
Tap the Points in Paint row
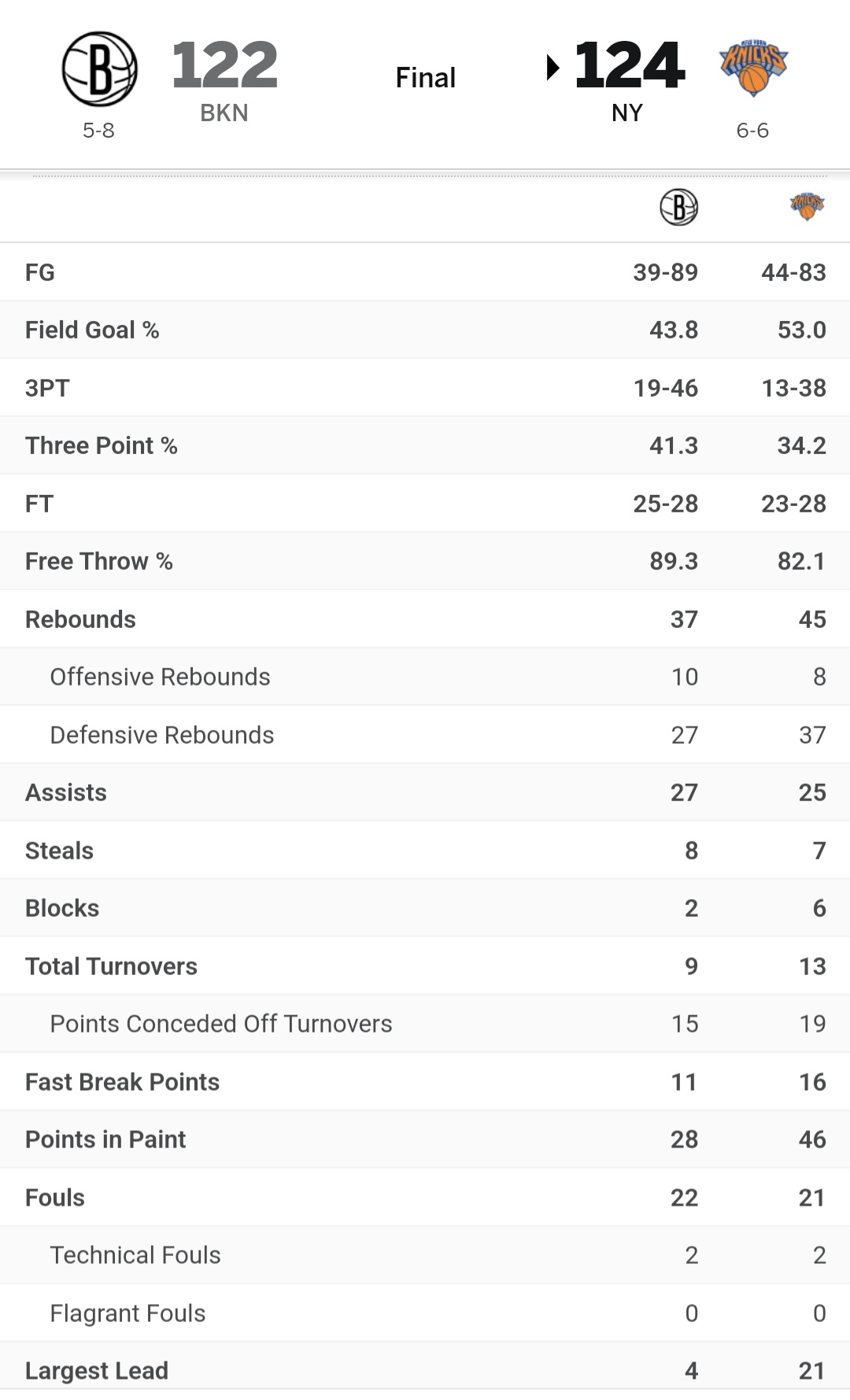[x=425, y=1140]
